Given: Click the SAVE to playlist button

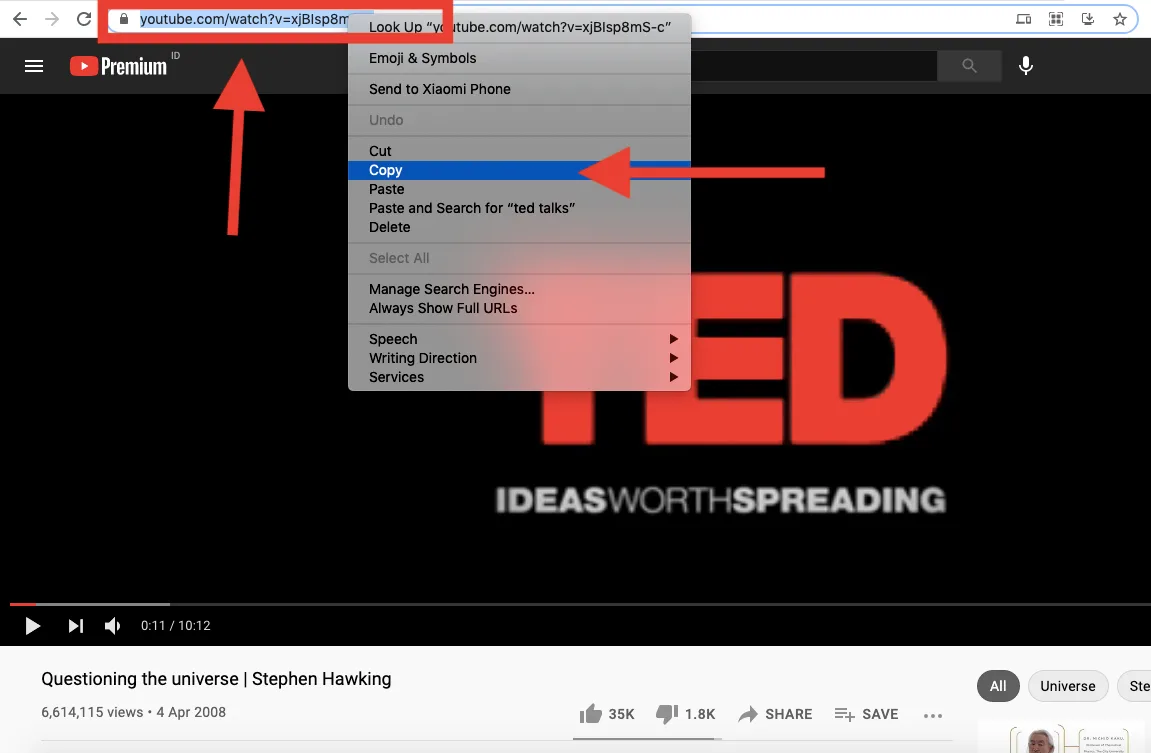Looking at the screenshot, I should (866, 714).
